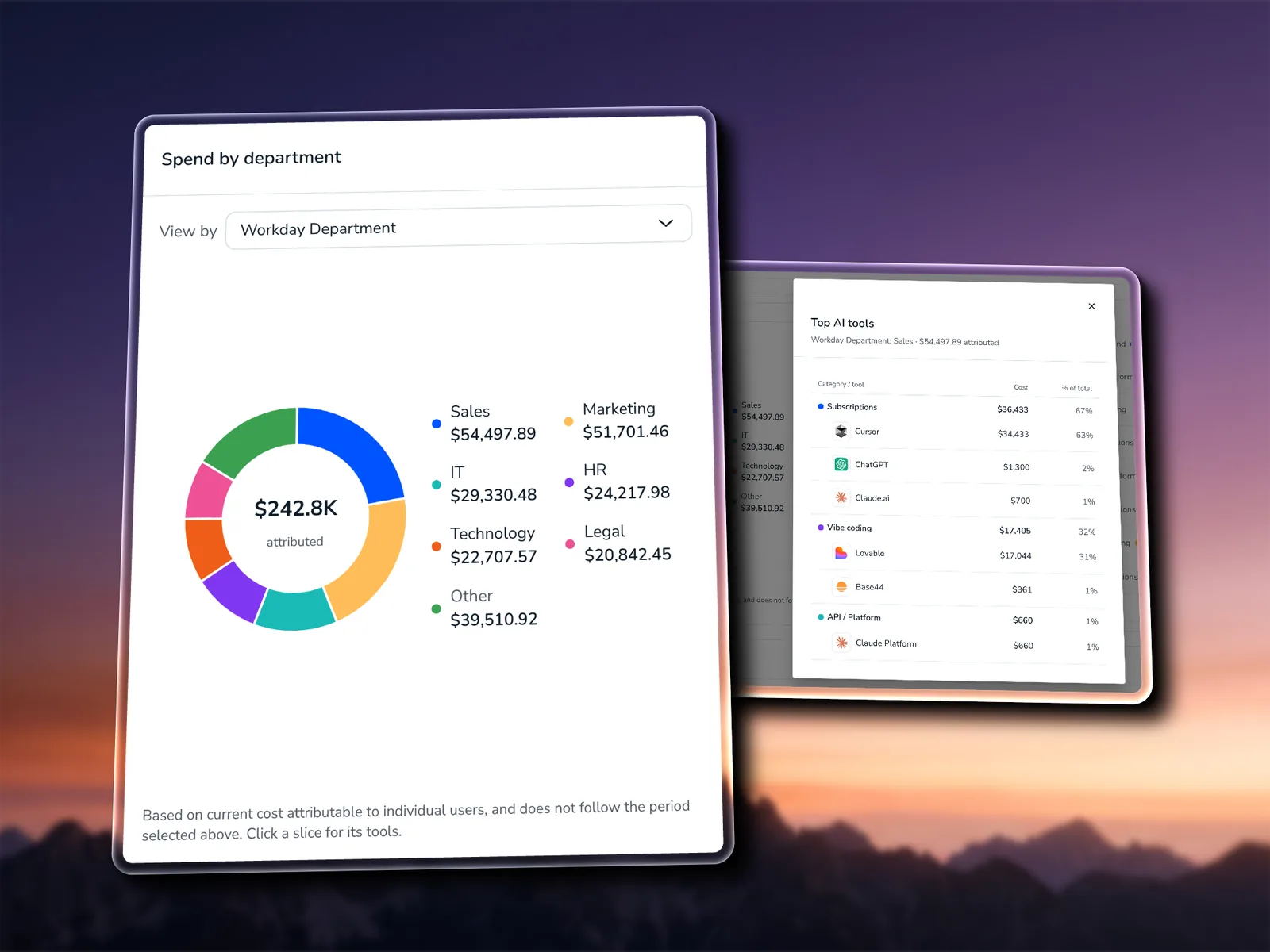
Task: Click the Cost column header
Action: 1021,387
